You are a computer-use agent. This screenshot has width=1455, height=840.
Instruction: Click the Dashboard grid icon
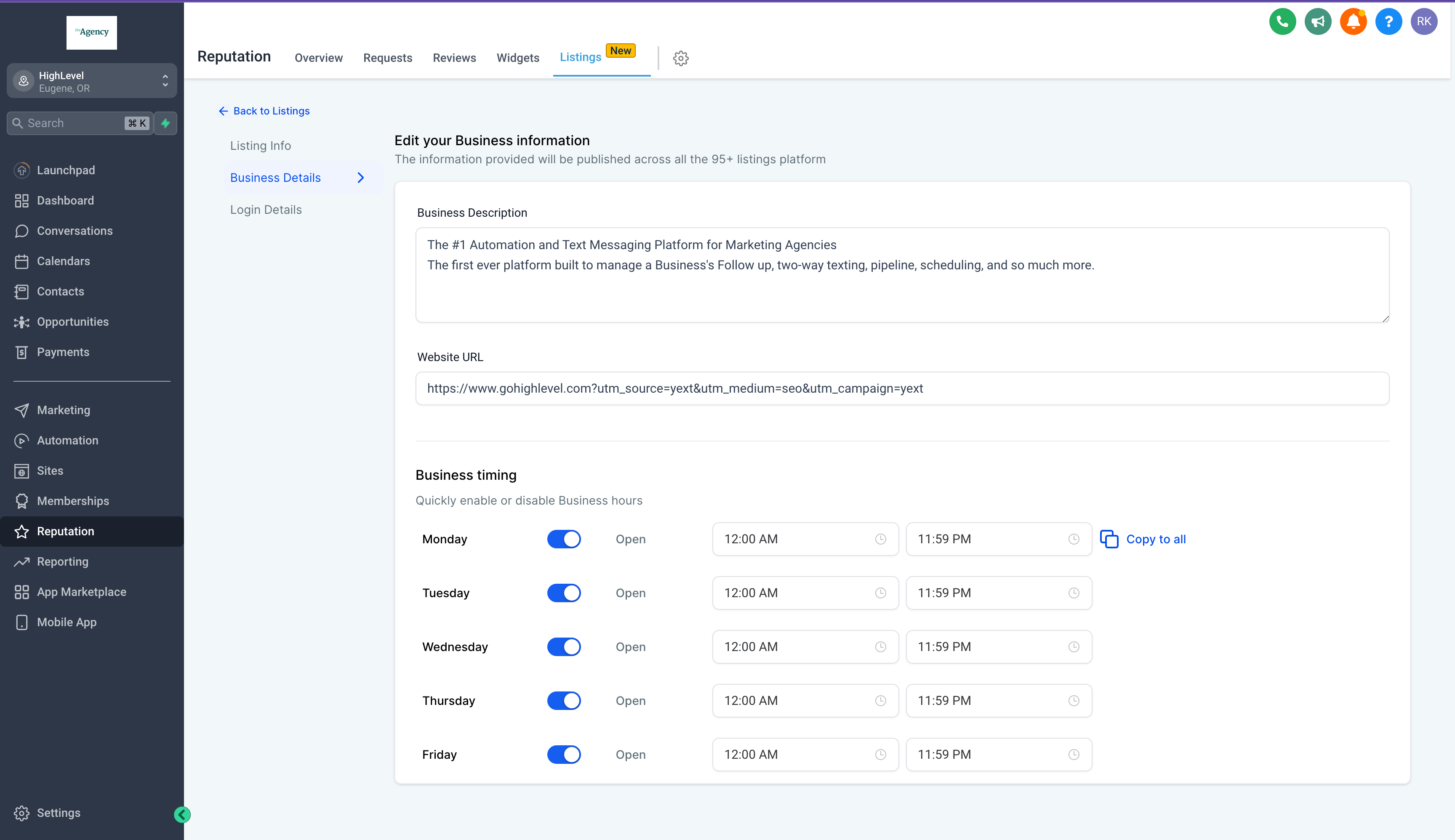(x=21, y=201)
